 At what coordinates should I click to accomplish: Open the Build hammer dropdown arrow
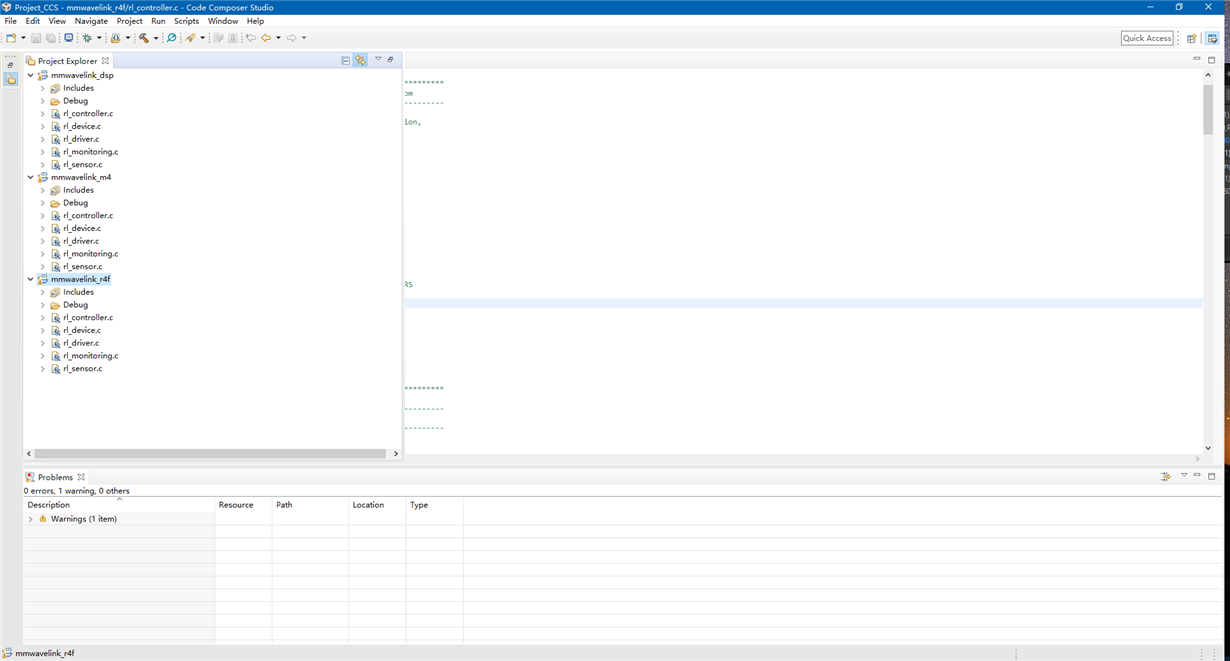point(156,38)
